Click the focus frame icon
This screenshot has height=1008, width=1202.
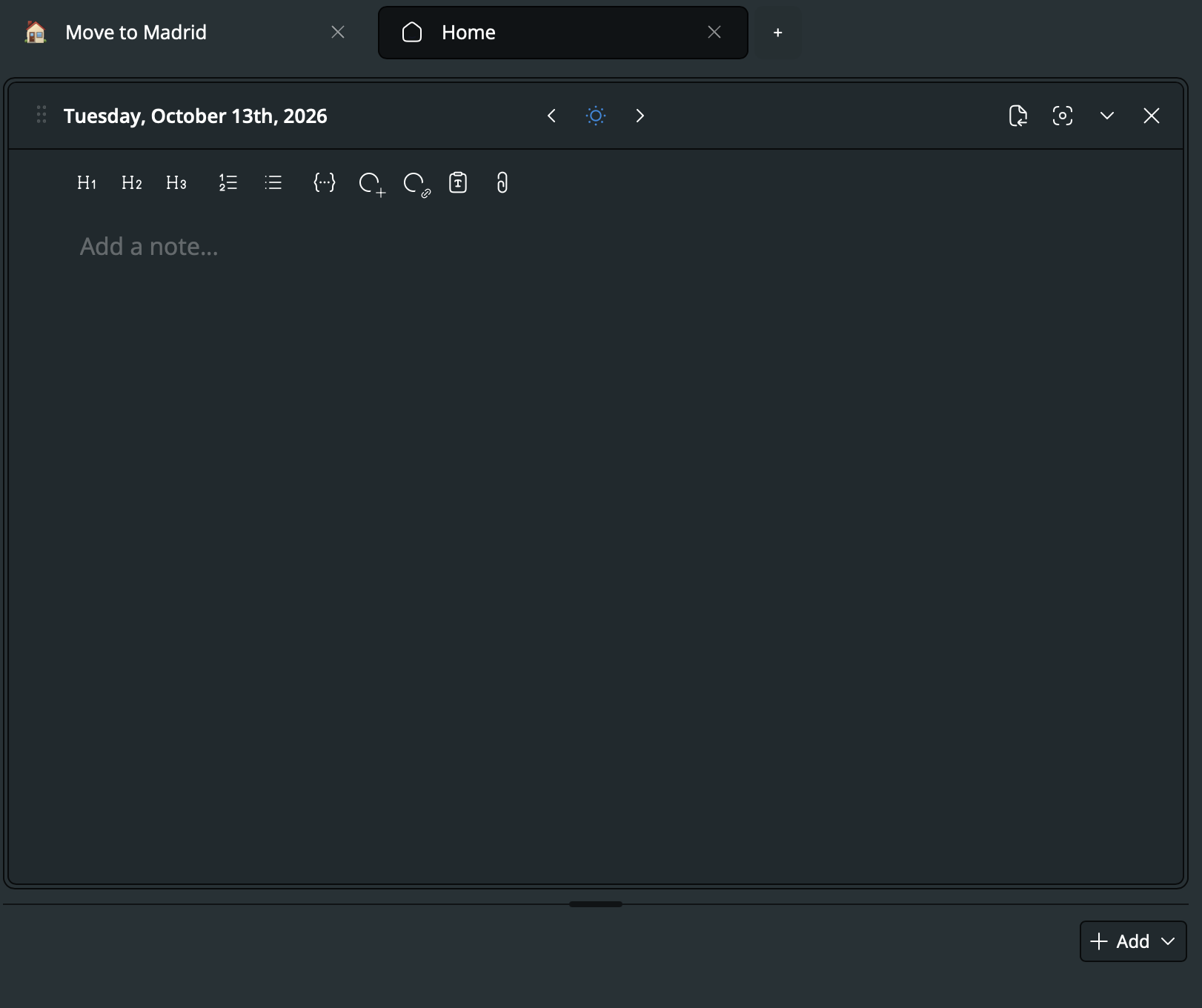pos(1063,116)
